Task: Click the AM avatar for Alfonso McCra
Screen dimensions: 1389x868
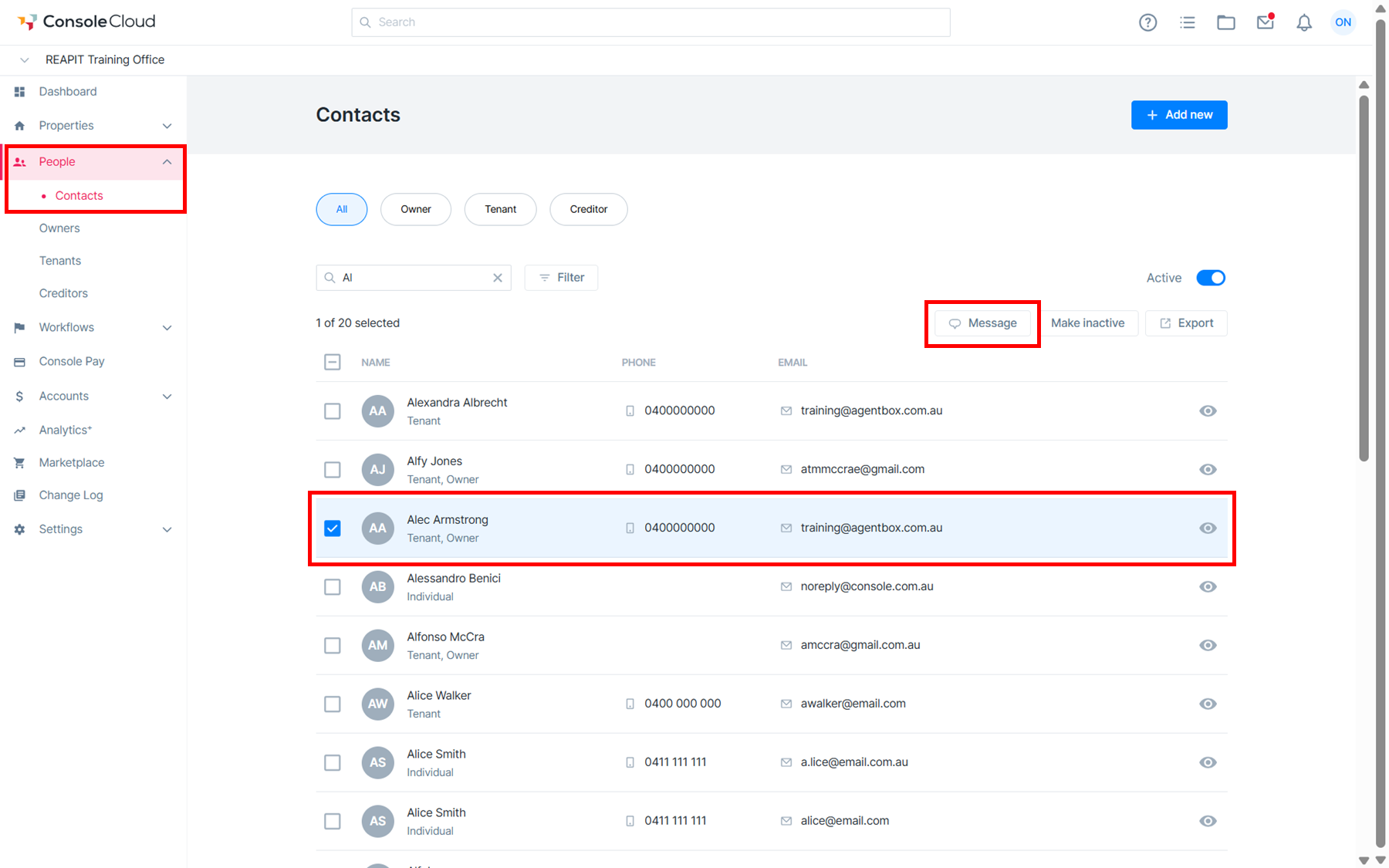Action: pos(377,645)
